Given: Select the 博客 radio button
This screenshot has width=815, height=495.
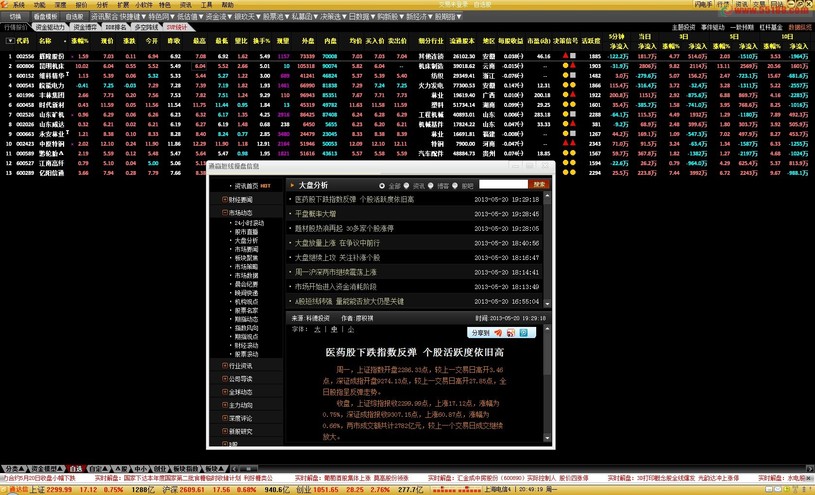Looking at the screenshot, I should [x=431, y=186].
